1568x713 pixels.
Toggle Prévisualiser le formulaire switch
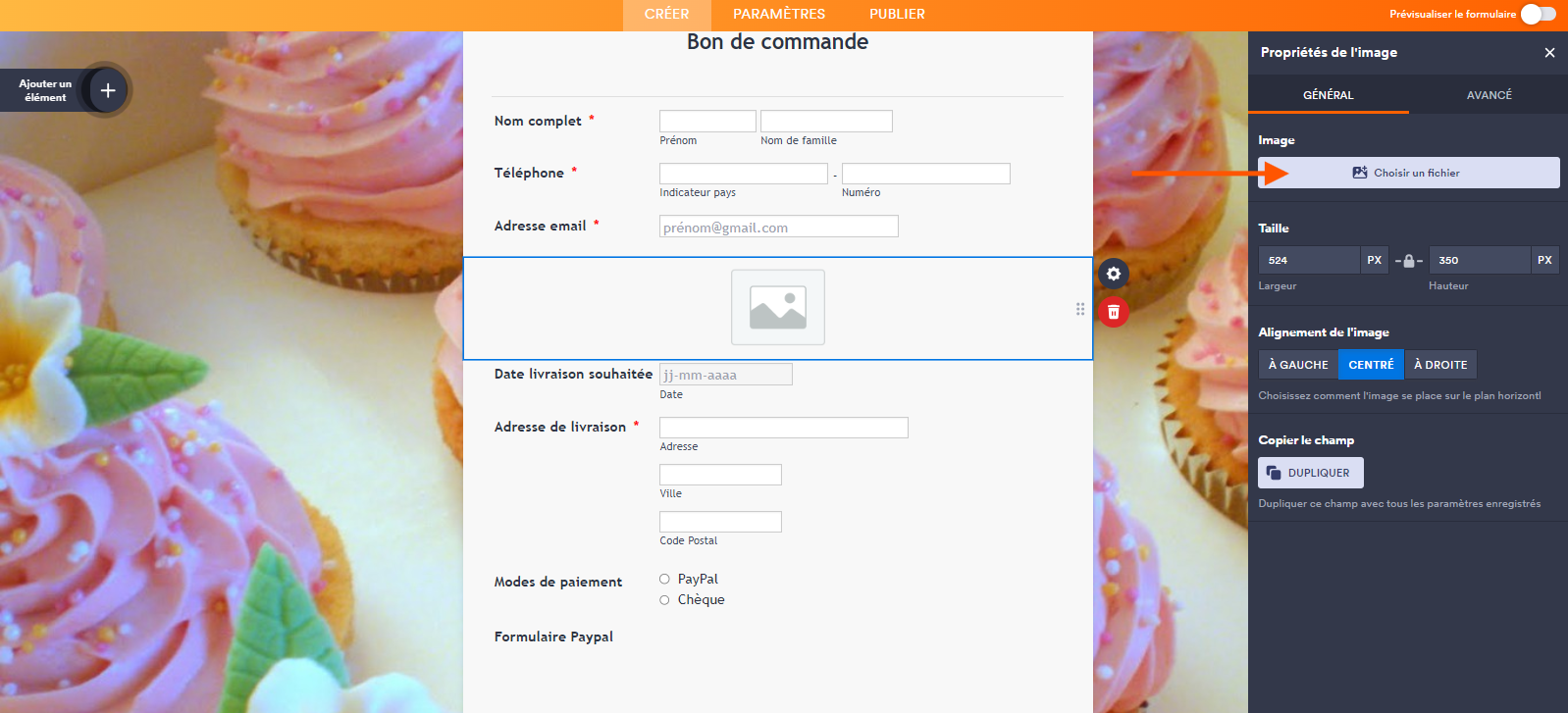click(1538, 14)
